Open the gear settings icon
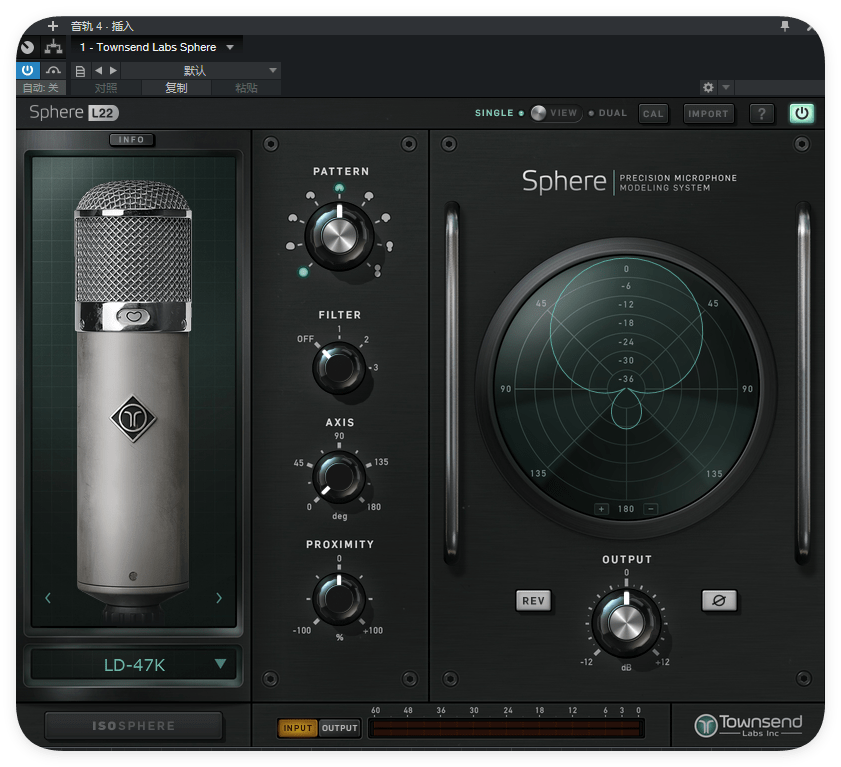Viewport: 841px width, 767px height. [x=709, y=87]
